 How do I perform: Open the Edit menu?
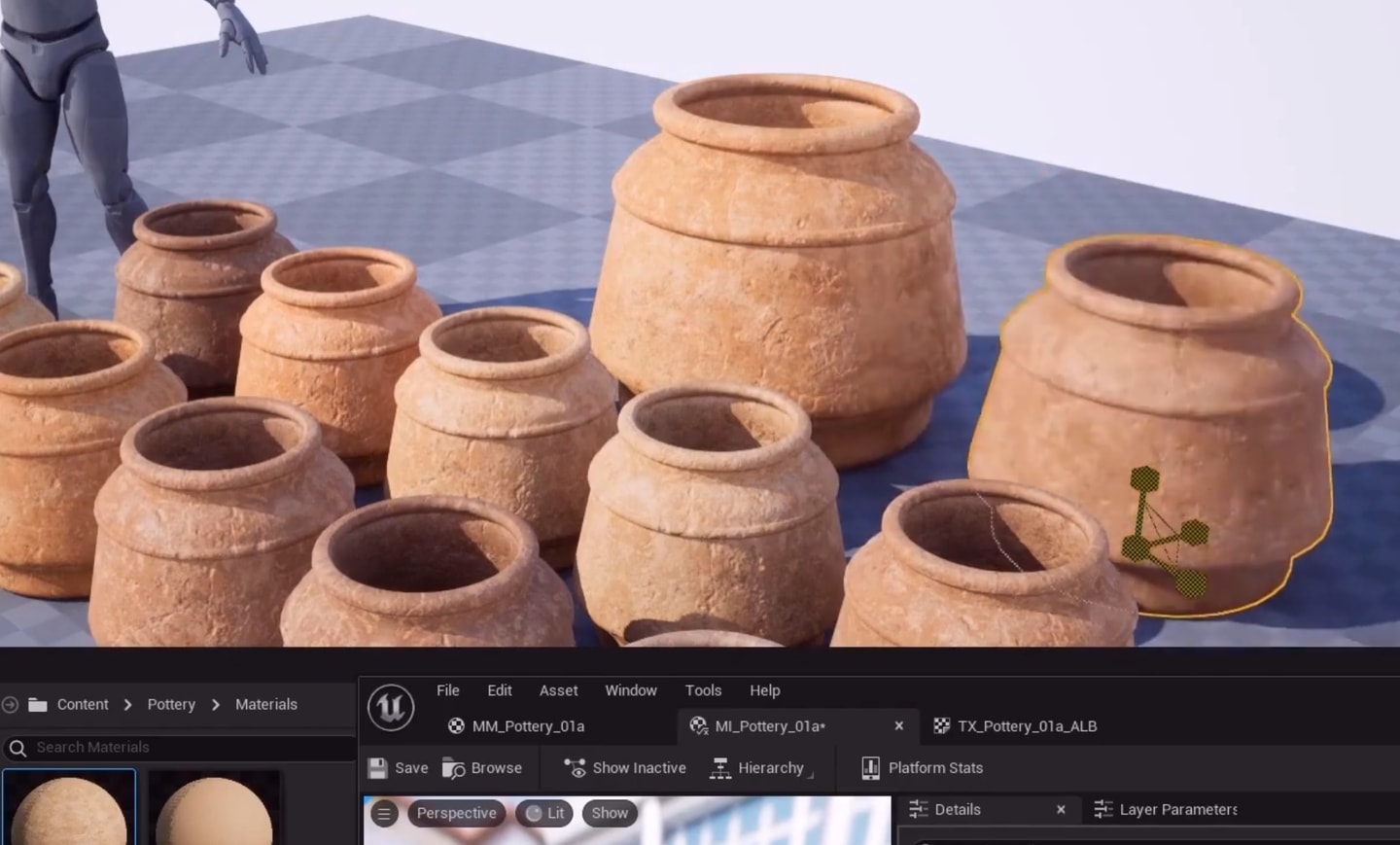tap(500, 690)
